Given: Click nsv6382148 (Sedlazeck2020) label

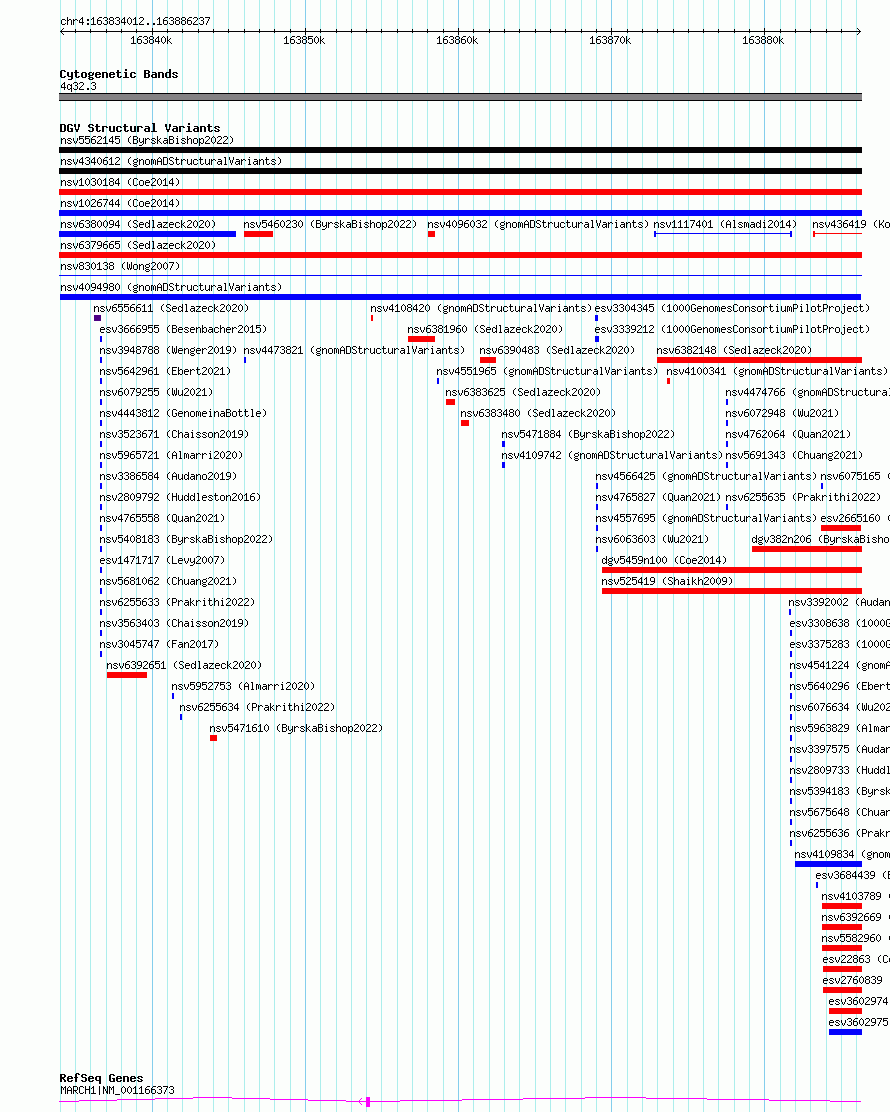Looking at the screenshot, I should tap(734, 350).
